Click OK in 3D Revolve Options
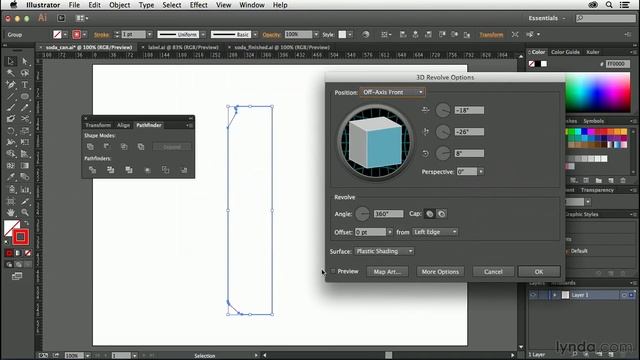The width and height of the screenshot is (640, 360). point(539,271)
